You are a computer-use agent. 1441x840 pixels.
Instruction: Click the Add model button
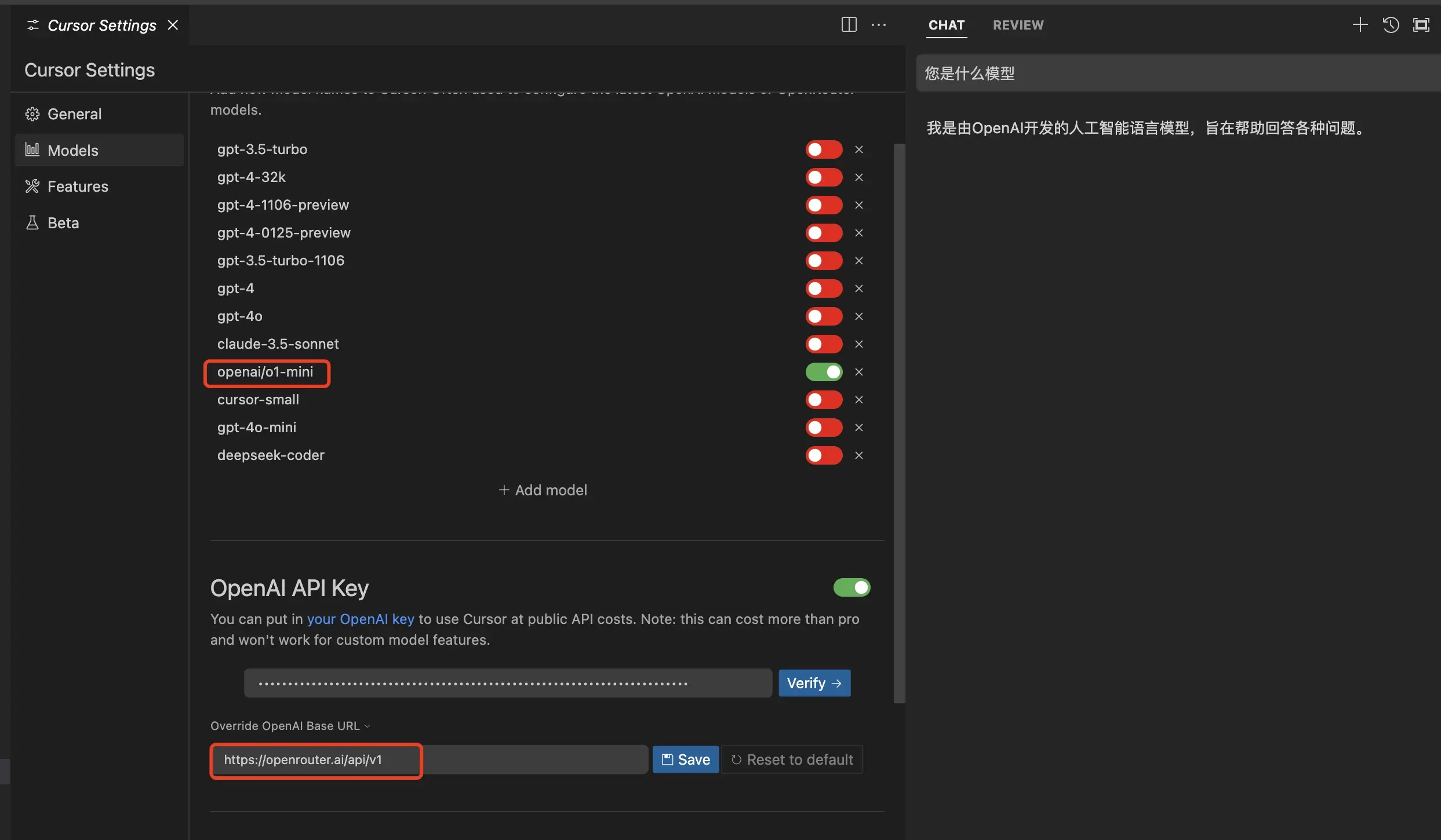[x=543, y=490]
